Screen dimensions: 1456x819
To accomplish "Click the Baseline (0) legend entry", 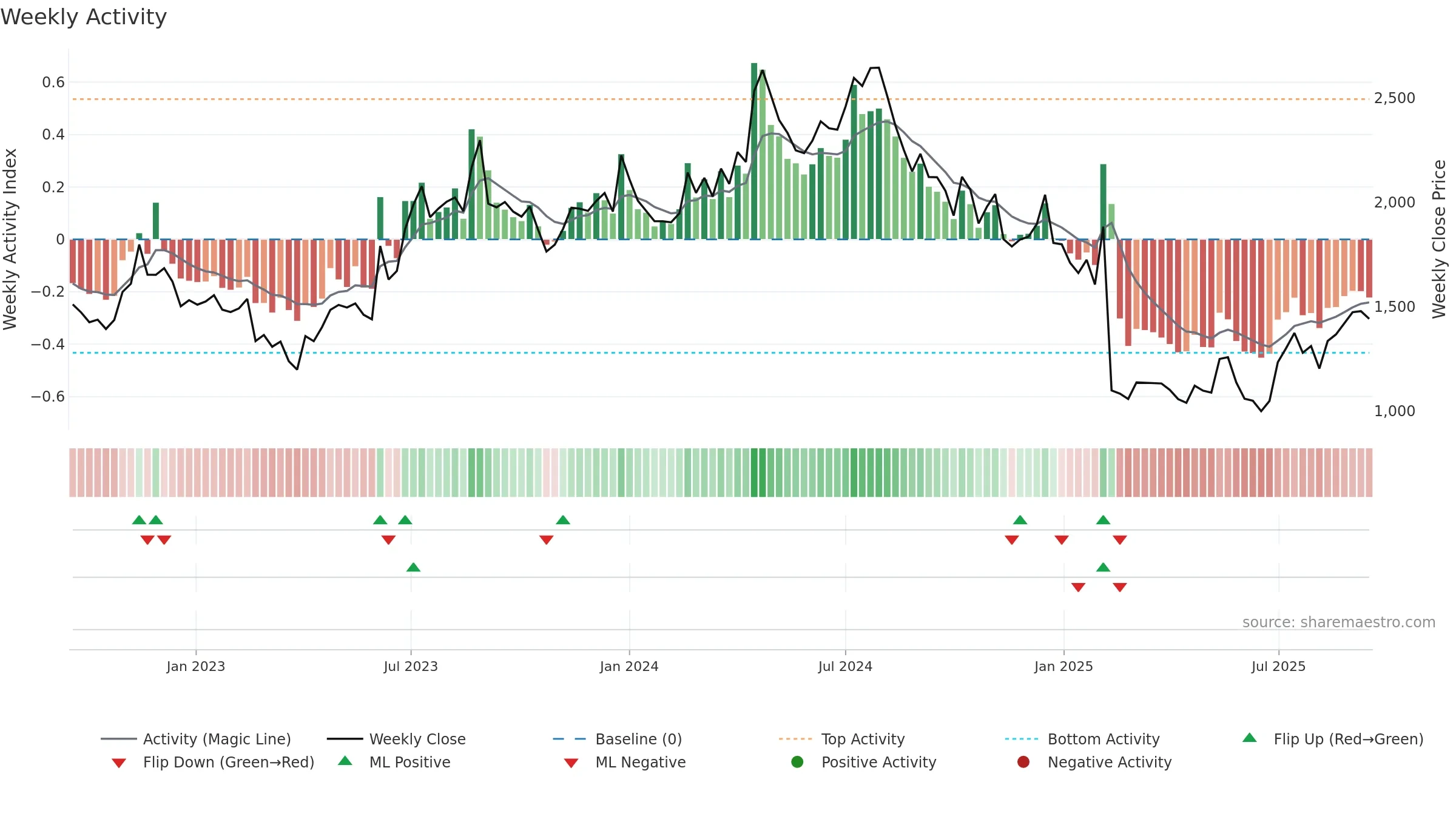I will coord(618,739).
